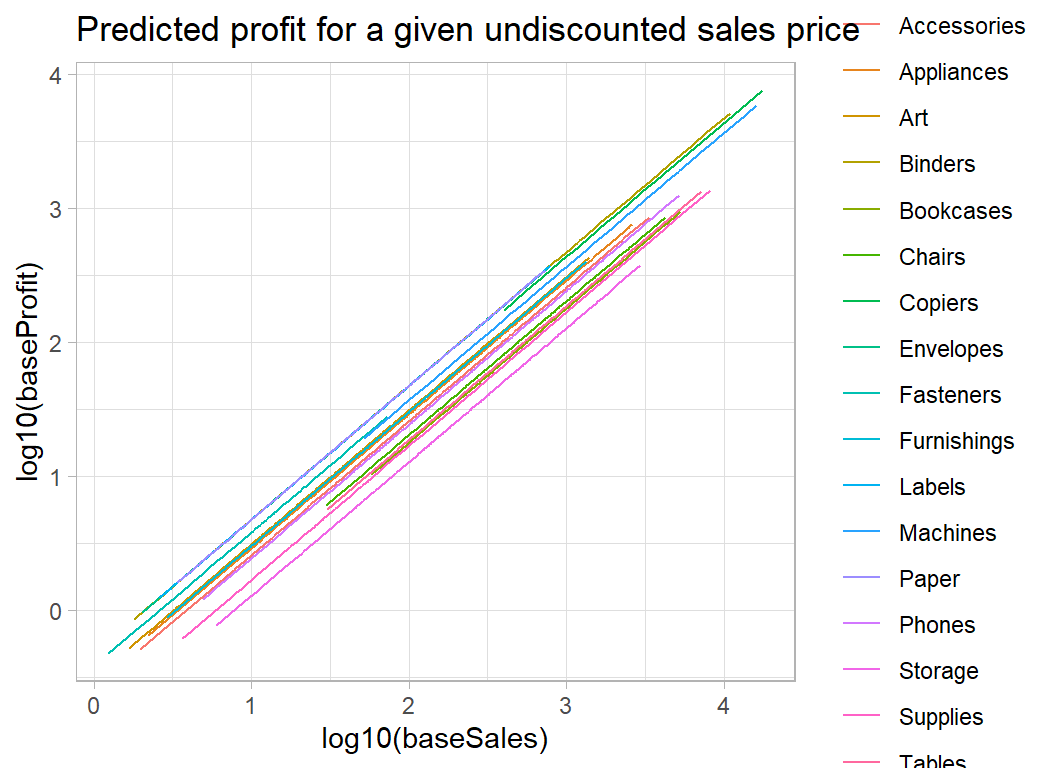Screen dimensions: 1056x768
Task: Click the Accessories legend color line
Action: [861, 26]
